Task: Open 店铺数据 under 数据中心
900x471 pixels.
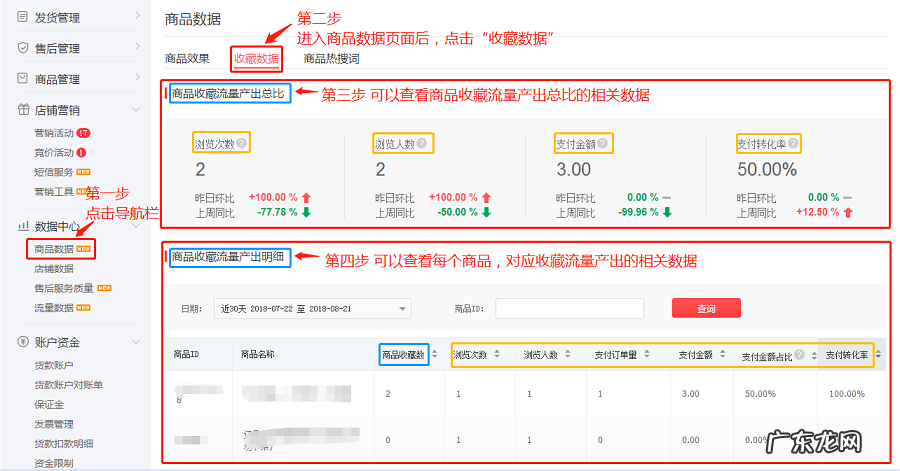Action: (x=54, y=268)
